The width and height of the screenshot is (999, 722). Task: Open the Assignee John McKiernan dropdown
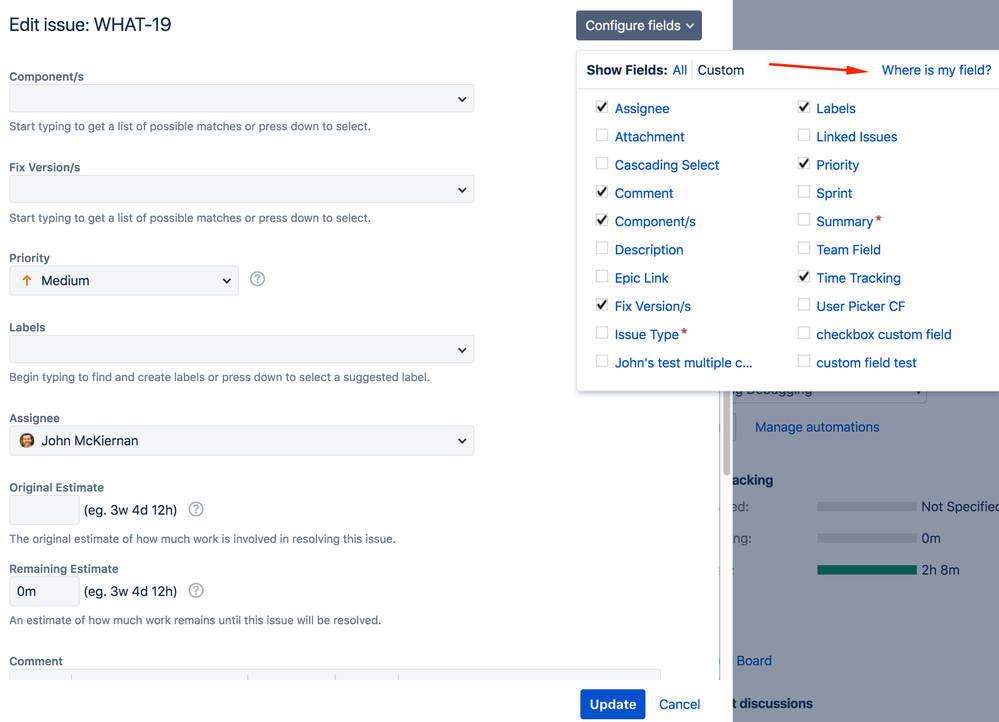[241, 440]
